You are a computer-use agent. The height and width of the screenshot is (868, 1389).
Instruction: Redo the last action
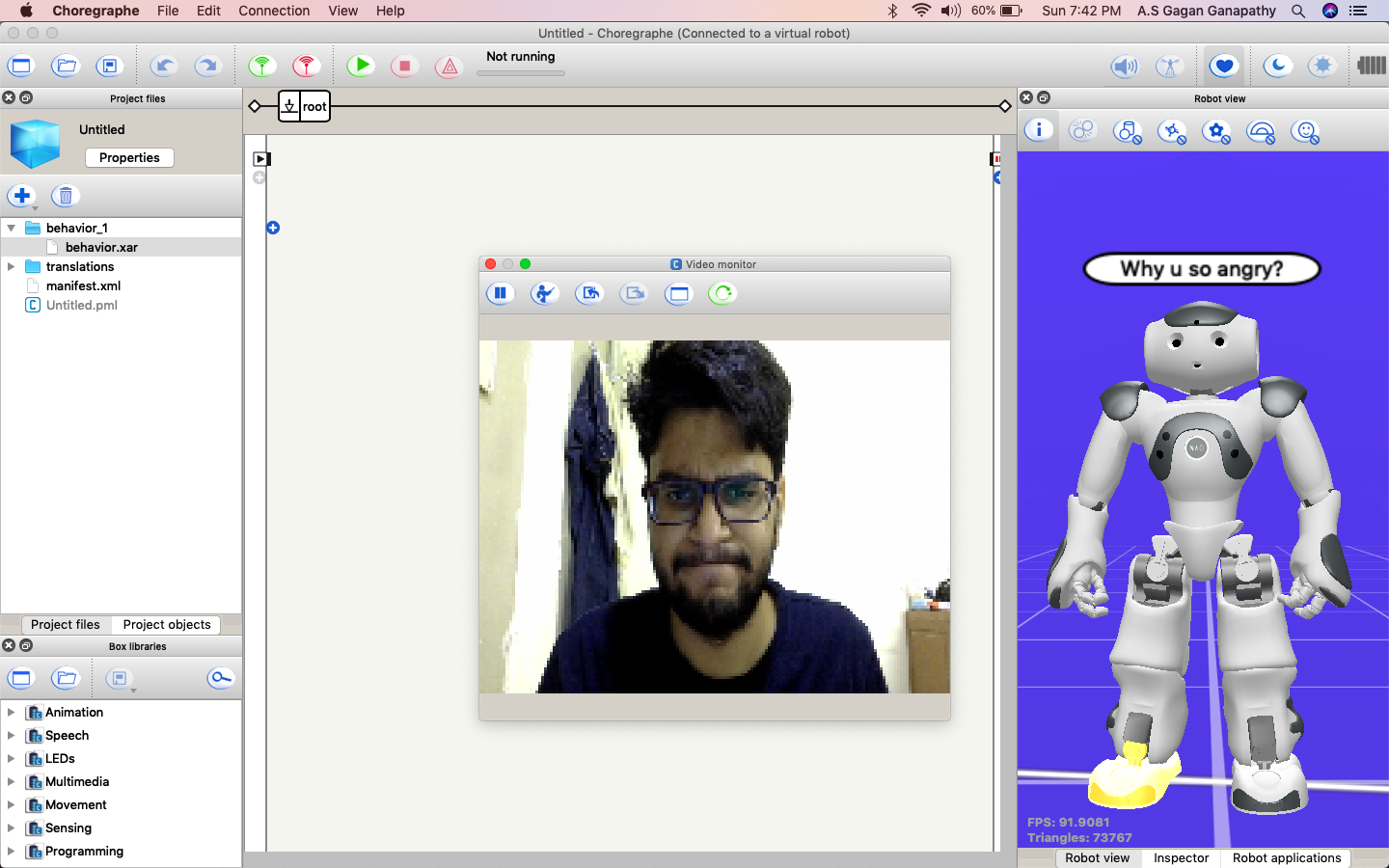(207, 67)
